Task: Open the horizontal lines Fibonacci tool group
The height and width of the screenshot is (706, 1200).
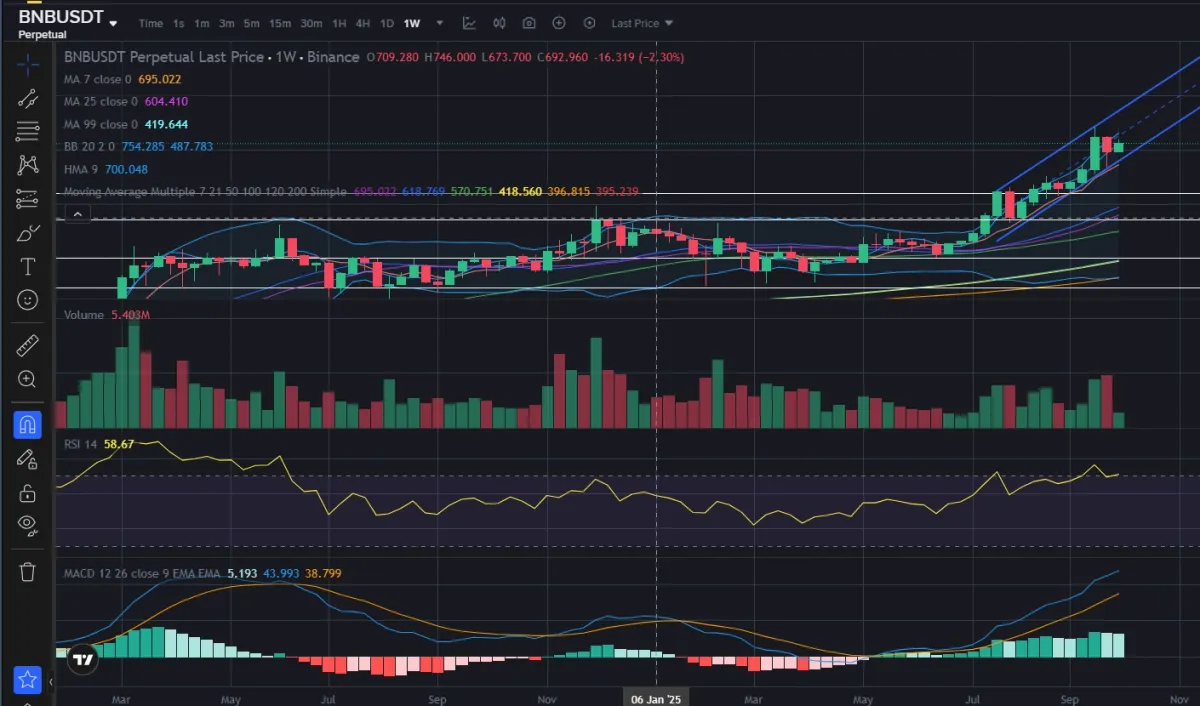Action: pos(28,131)
